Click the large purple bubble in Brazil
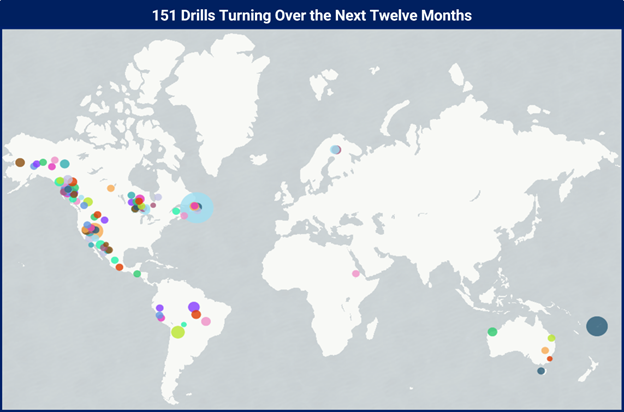Image resolution: width=624 pixels, height=412 pixels. (x=194, y=307)
